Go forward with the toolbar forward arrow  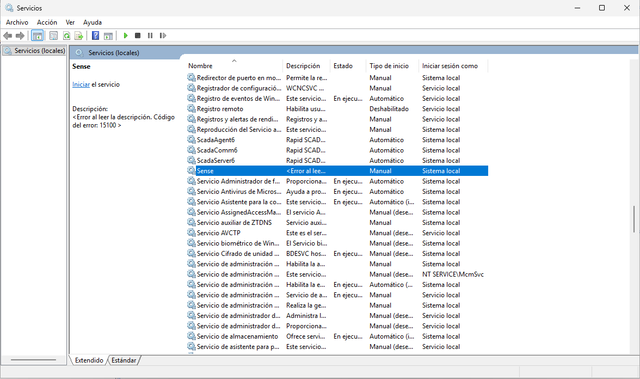pyautogui.click(x=20, y=36)
